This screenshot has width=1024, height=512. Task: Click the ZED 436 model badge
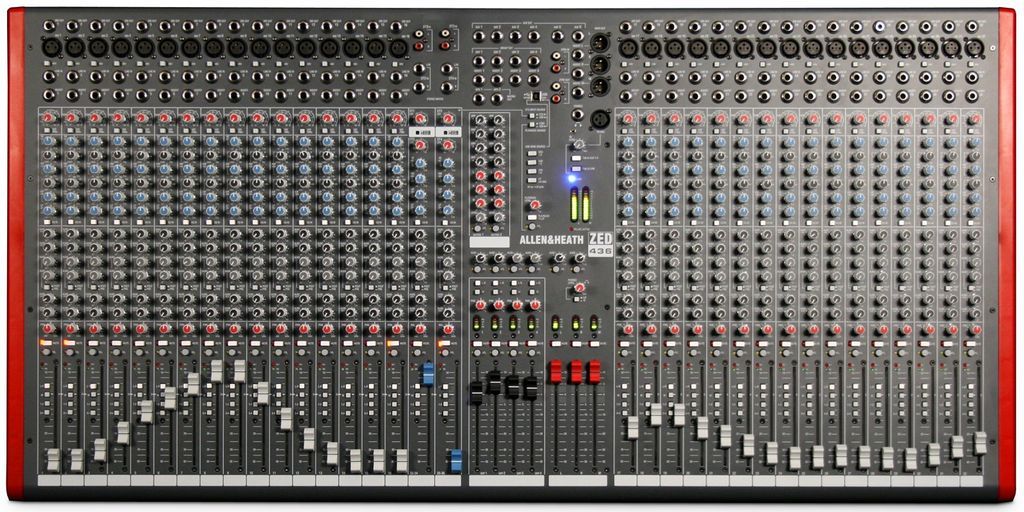click(601, 245)
